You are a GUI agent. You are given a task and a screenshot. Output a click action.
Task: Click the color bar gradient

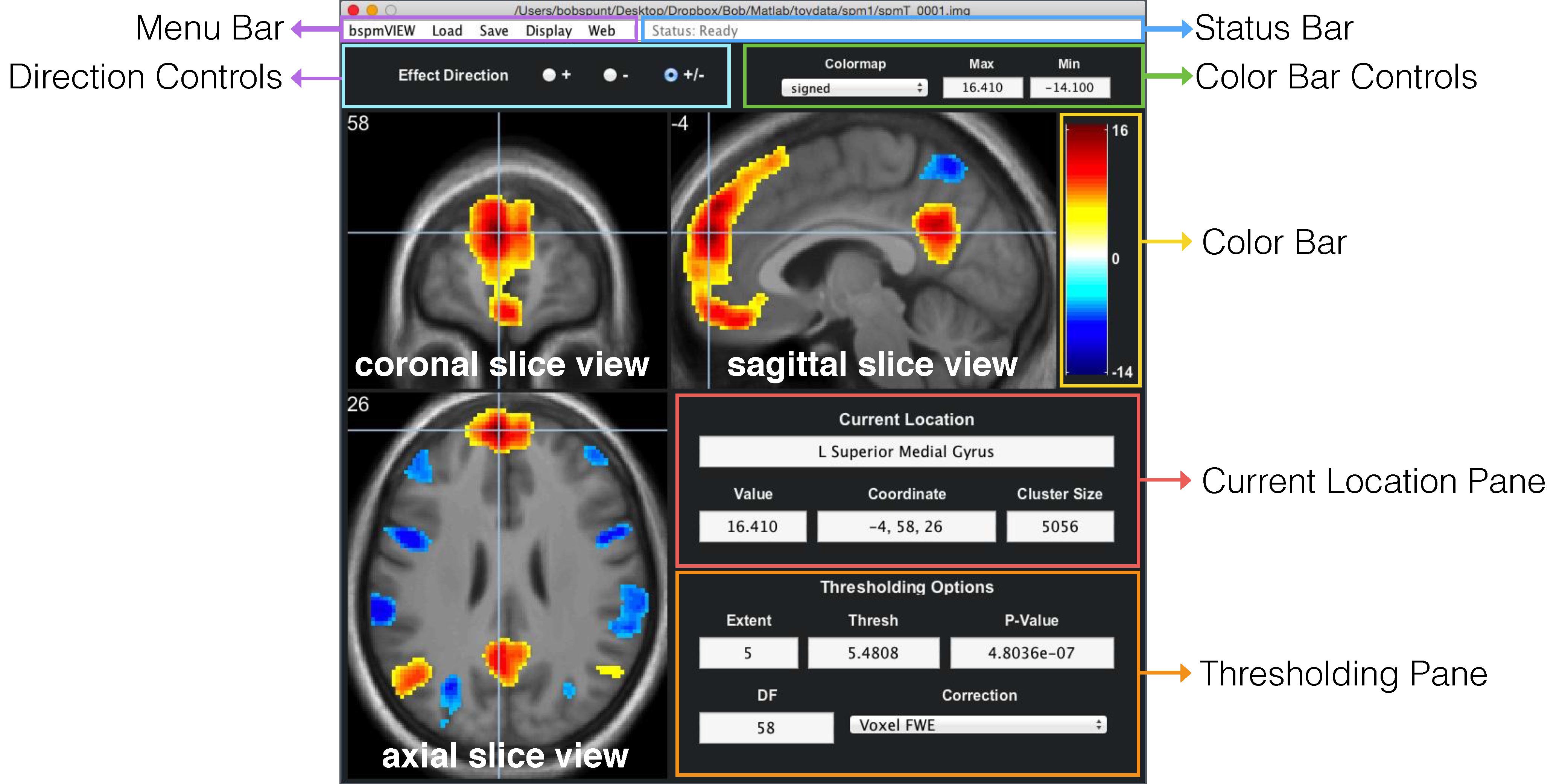1086,249
